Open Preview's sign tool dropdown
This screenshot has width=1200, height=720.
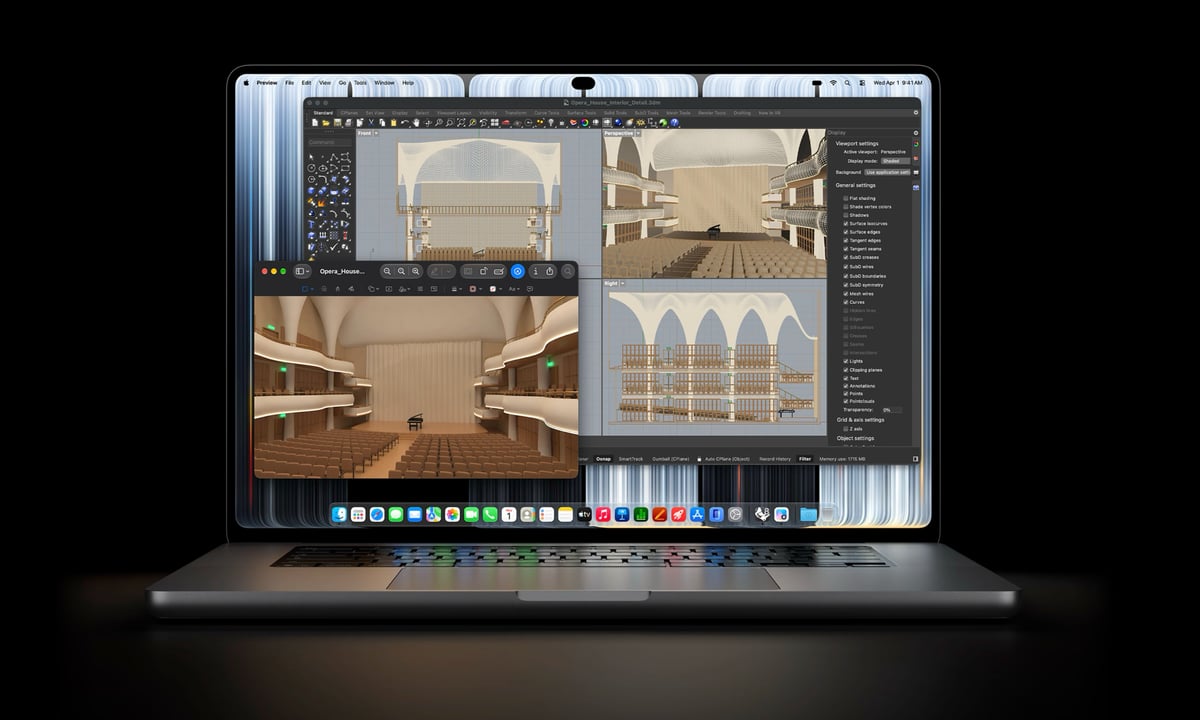(x=404, y=289)
